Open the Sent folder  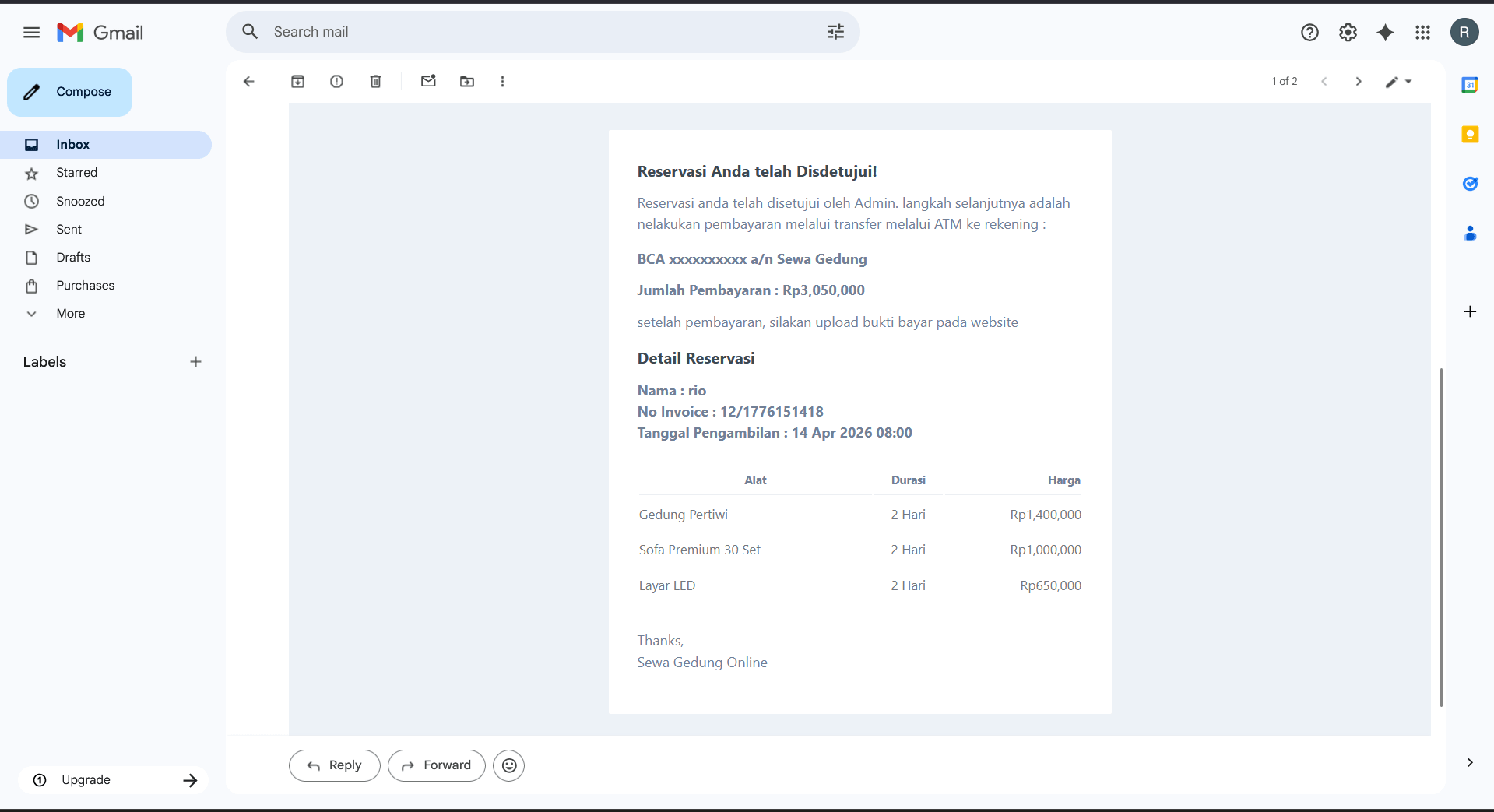[x=106, y=229]
